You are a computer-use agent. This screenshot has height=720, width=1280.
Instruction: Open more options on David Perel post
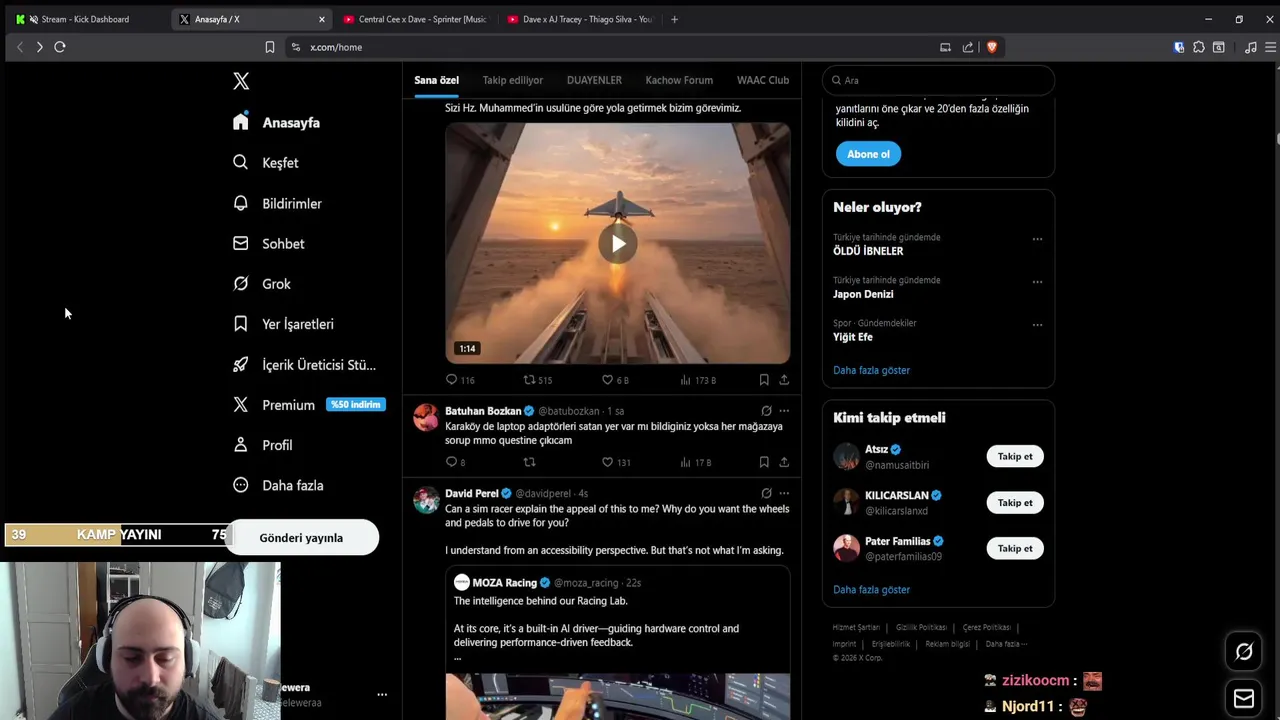tap(784, 493)
